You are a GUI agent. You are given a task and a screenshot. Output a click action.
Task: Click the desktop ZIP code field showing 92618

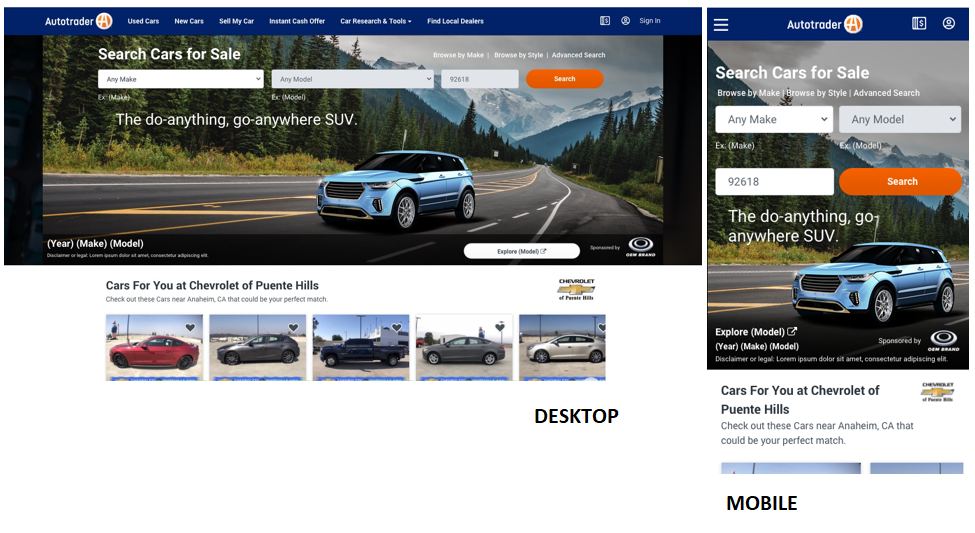pyautogui.click(x=480, y=79)
